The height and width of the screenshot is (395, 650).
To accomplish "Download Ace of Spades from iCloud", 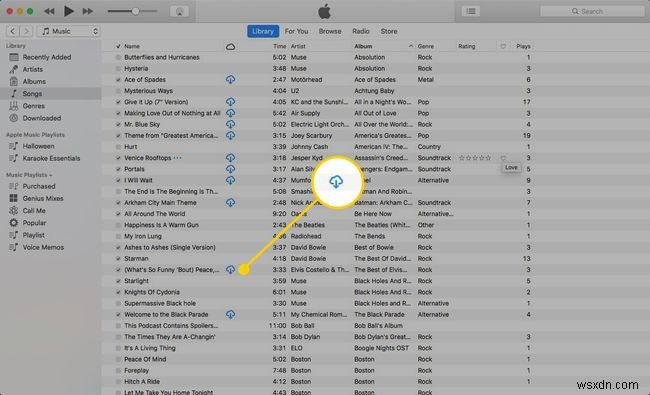I will pyautogui.click(x=230, y=79).
